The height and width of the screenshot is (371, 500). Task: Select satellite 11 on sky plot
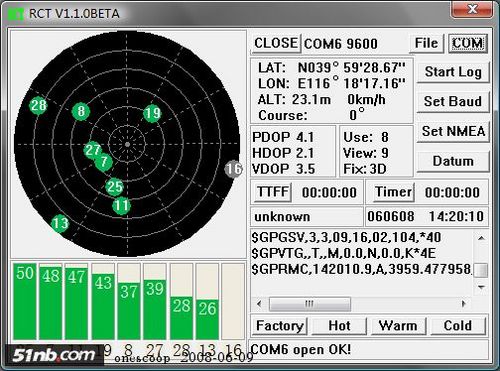(x=121, y=206)
